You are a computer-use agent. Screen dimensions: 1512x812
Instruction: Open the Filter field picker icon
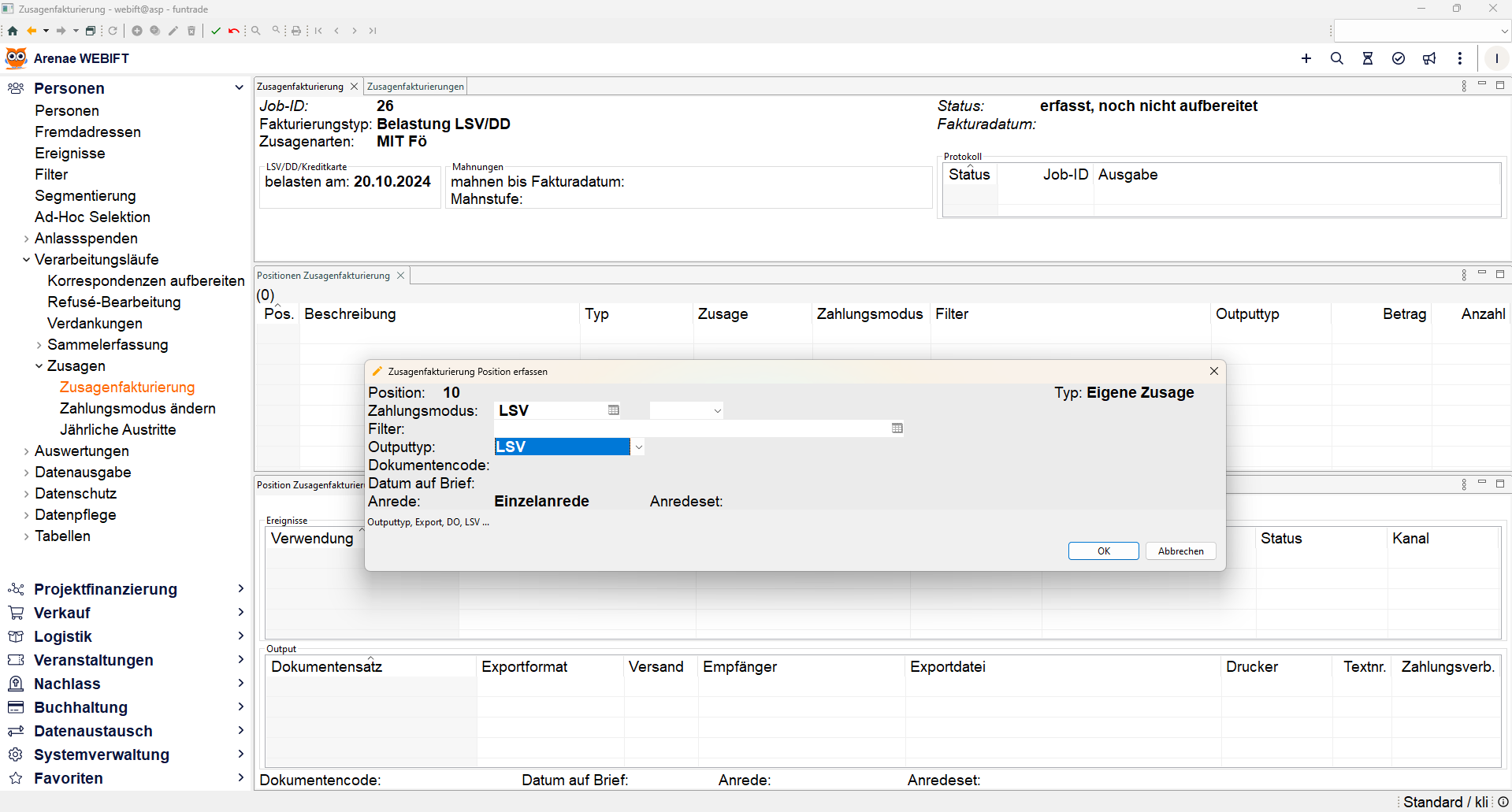897,428
